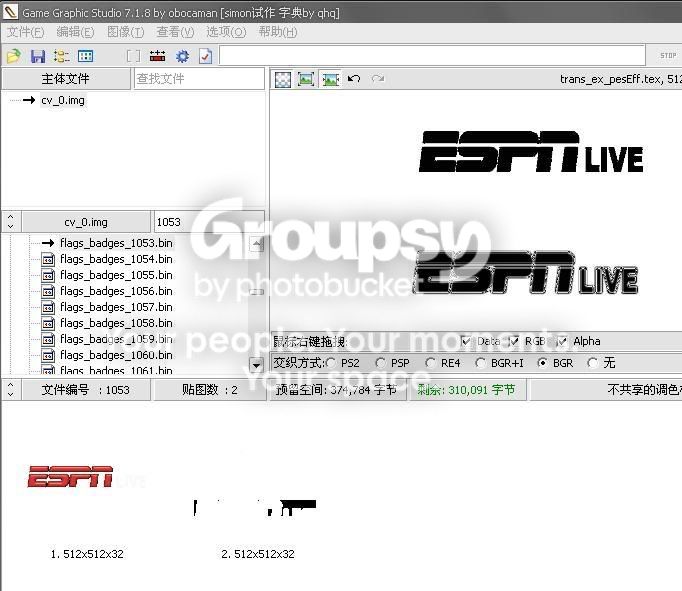Click the 预留空间: 374,784 字节 status text
Image resolution: width=682 pixels, height=591 pixels.
336,390
